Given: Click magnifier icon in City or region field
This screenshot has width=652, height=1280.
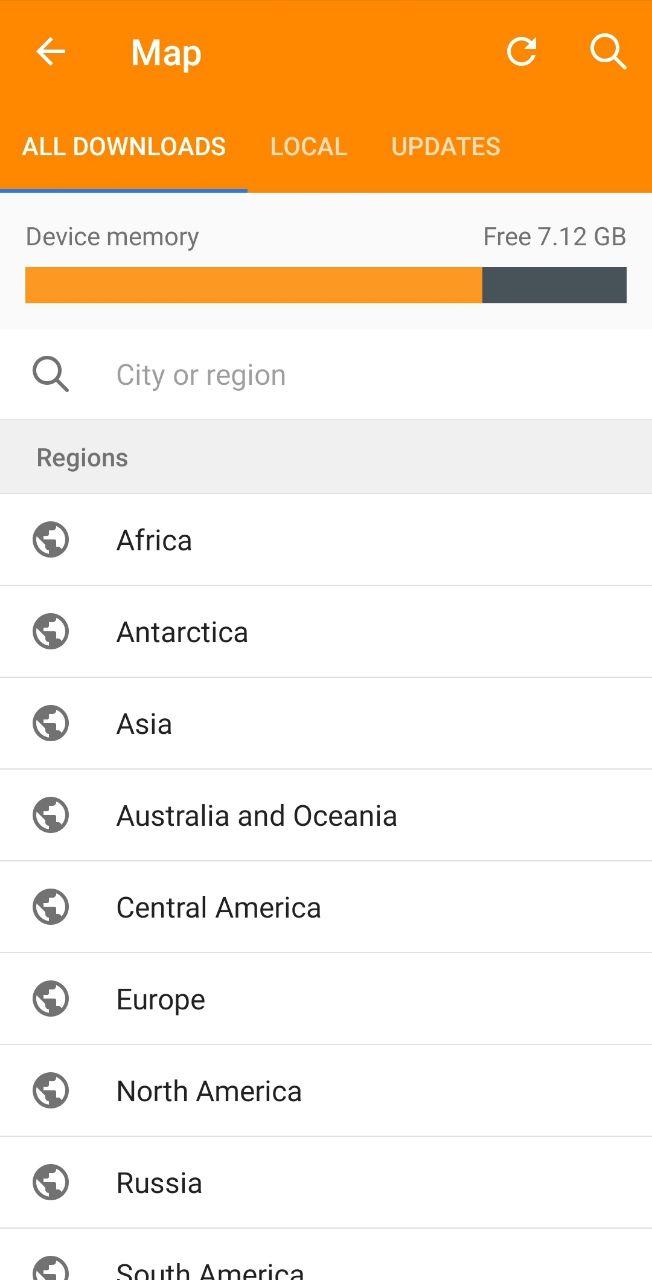Looking at the screenshot, I should click(x=51, y=375).
